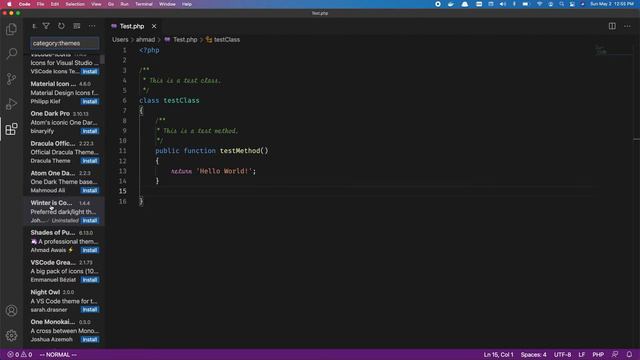Open Source Control view

[x=11, y=79]
